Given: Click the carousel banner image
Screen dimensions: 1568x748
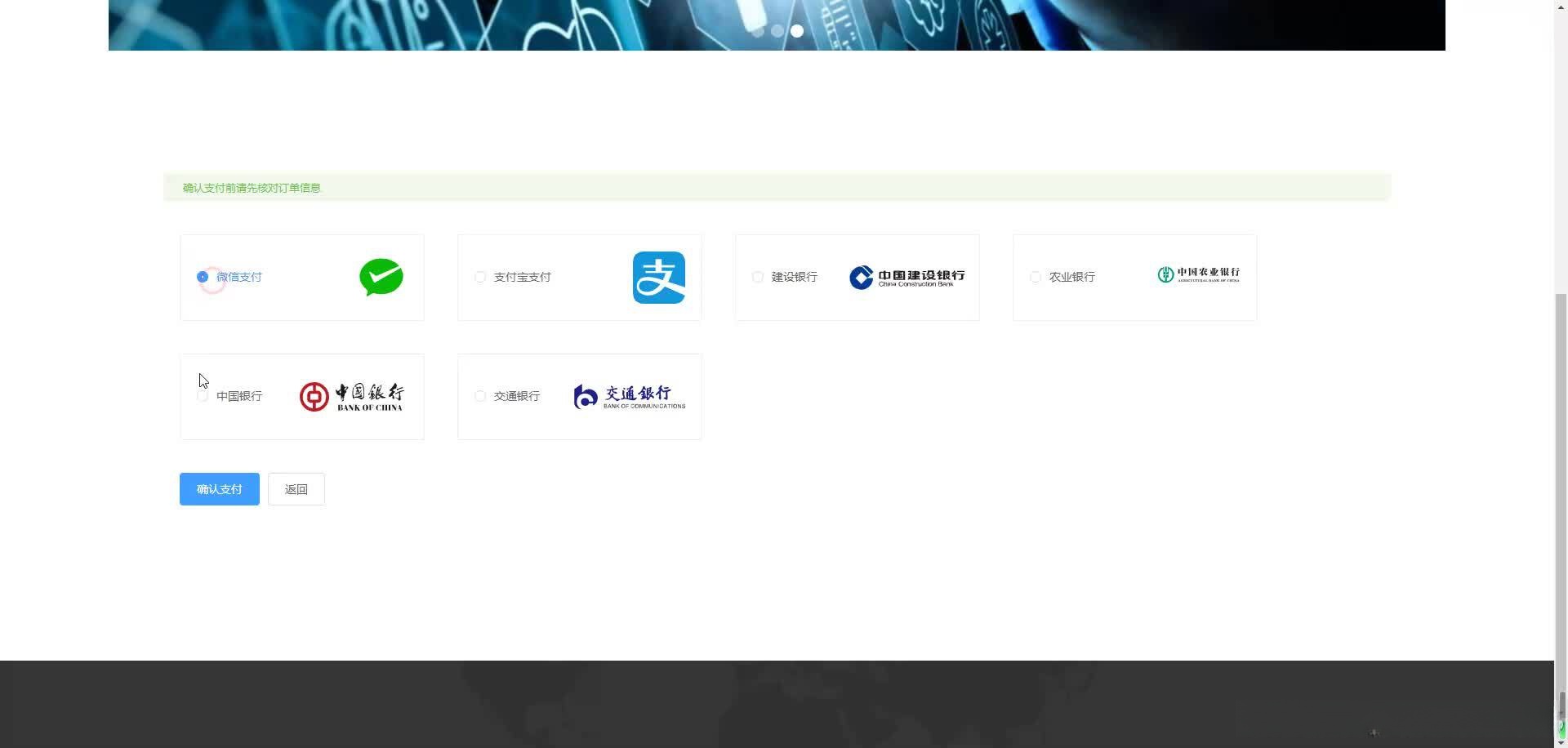Looking at the screenshot, I should [x=777, y=24].
